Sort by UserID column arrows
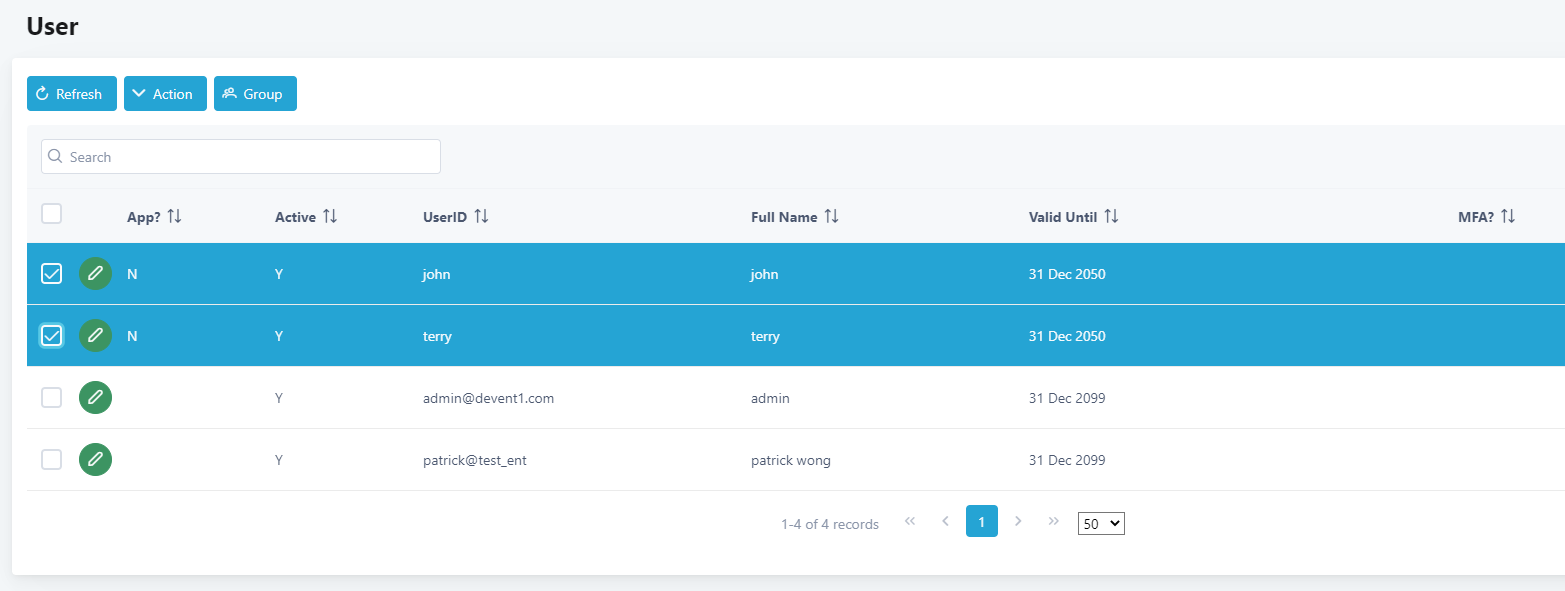This screenshot has width=1565, height=591. coord(481,217)
